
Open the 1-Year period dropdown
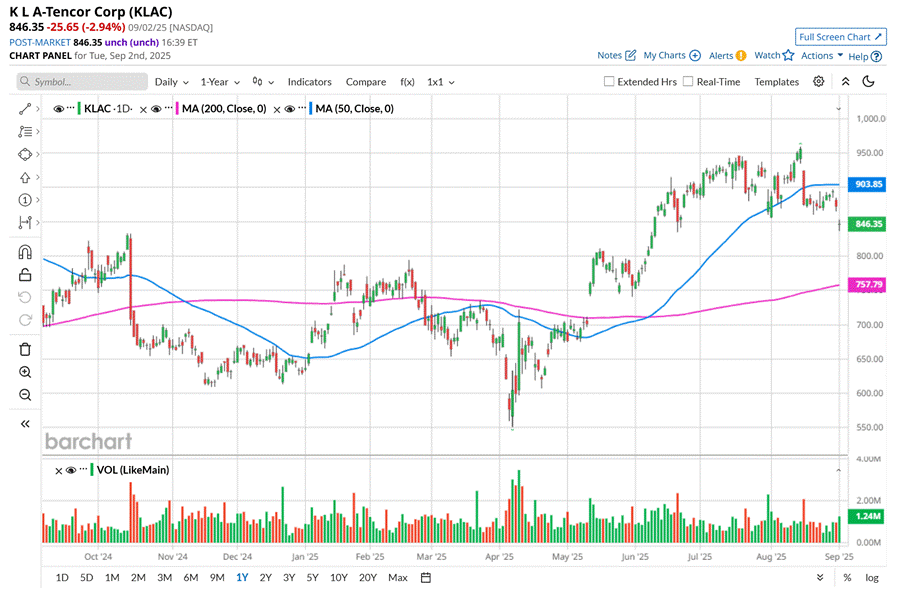tap(220, 82)
